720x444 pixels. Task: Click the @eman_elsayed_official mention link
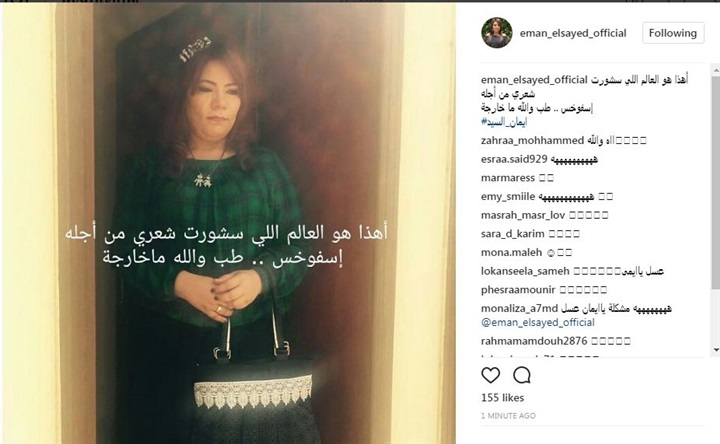click(x=538, y=322)
